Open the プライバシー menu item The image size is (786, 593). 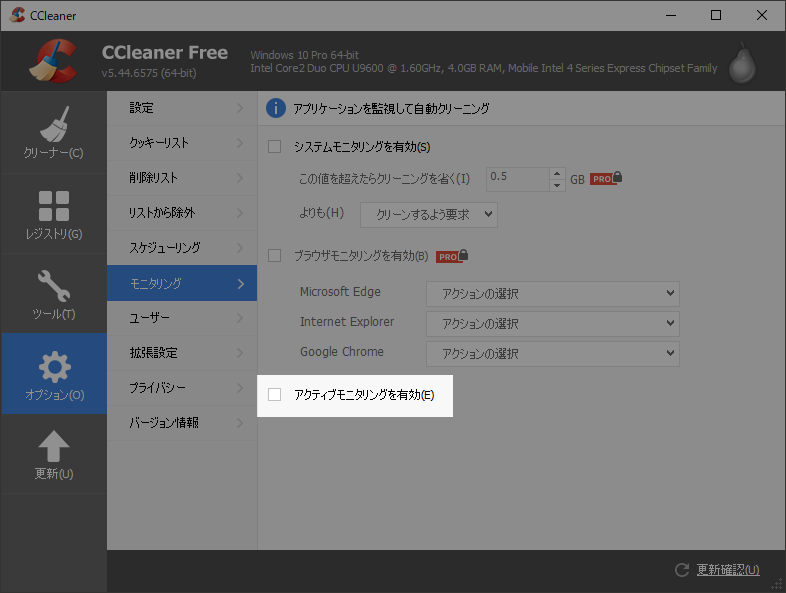pos(182,388)
